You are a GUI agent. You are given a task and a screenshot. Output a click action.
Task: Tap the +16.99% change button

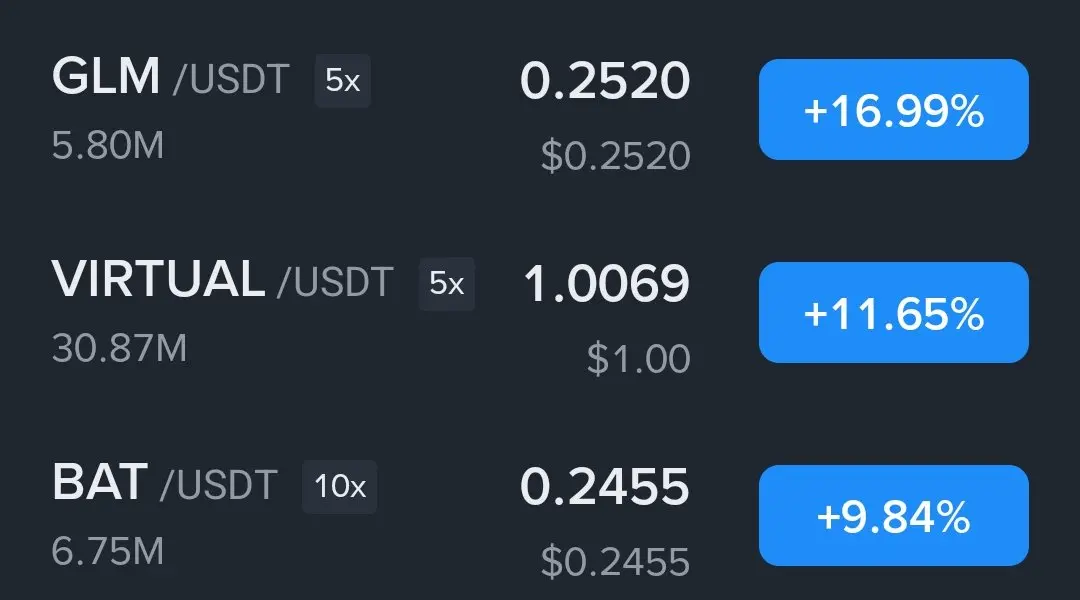[893, 110]
